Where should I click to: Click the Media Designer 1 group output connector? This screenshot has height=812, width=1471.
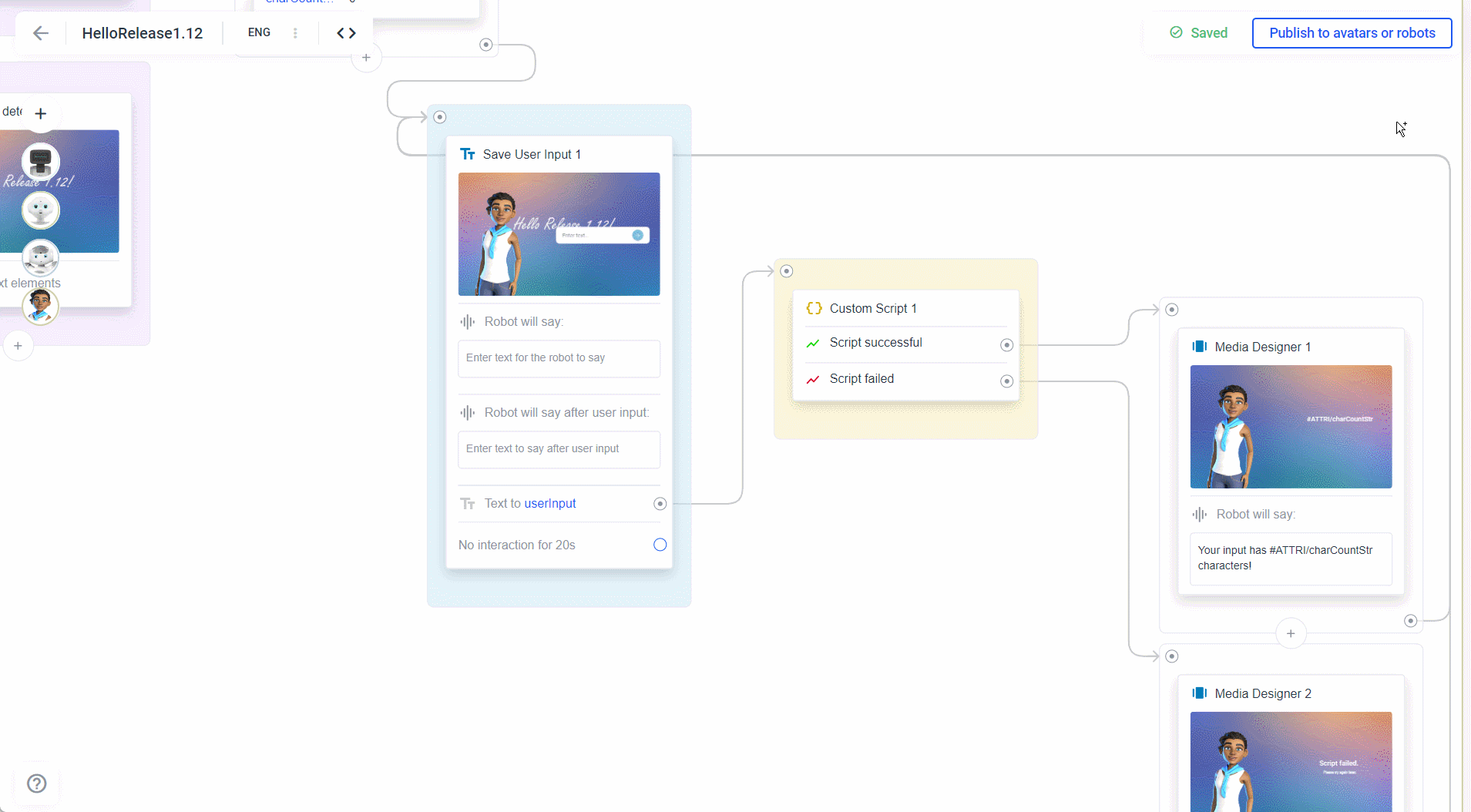pos(1410,621)
